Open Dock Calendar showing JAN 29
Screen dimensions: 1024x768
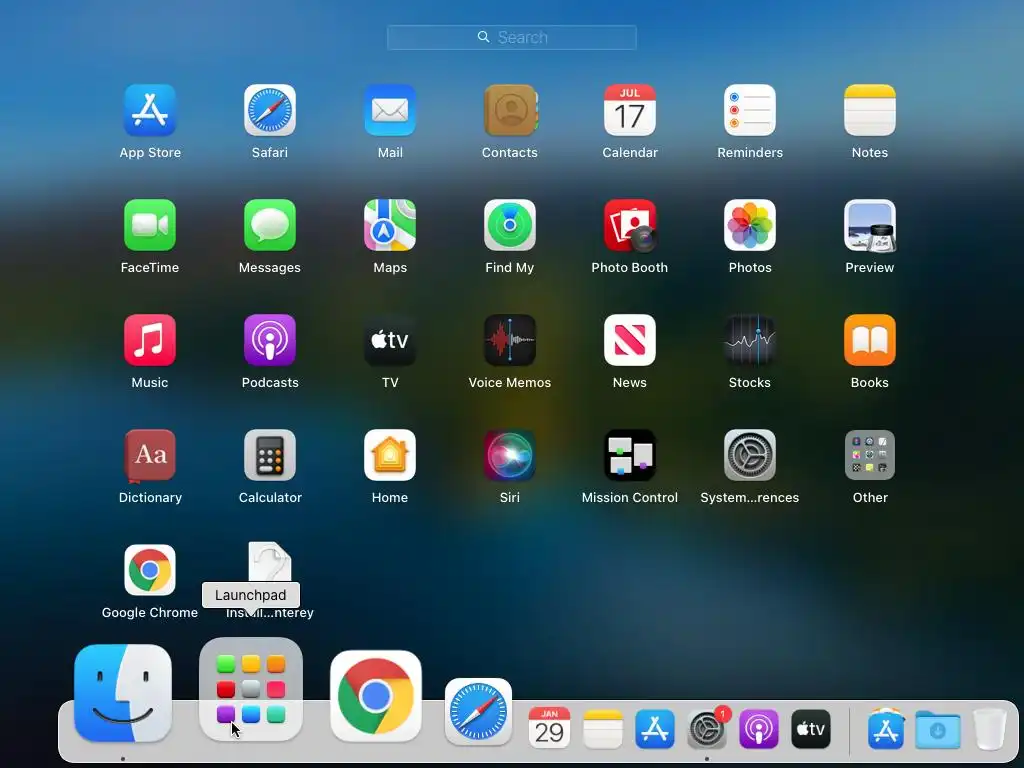[549, 728]
